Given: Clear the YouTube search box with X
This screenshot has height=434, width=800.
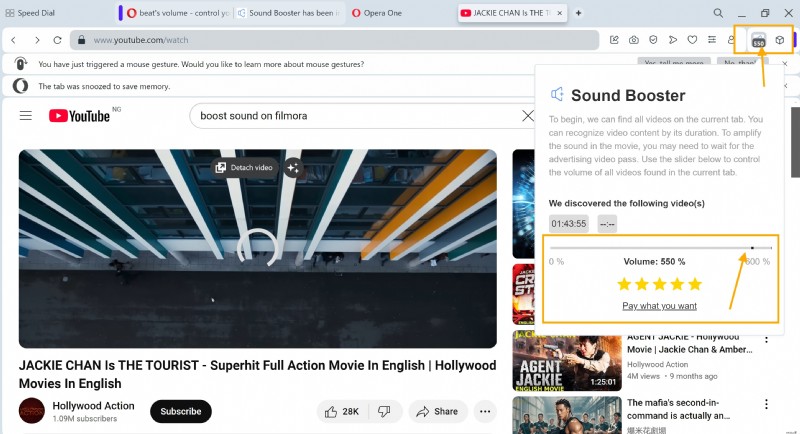Looking at the screenshot, I should point(528,116).
